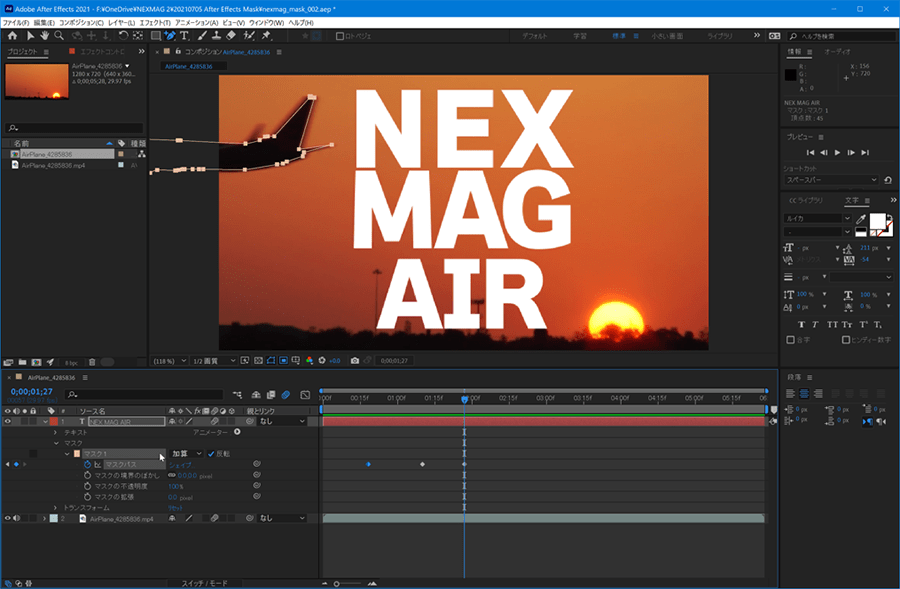
Task: Pick the eyedropper in the Character panel
Action: [861, 217]
